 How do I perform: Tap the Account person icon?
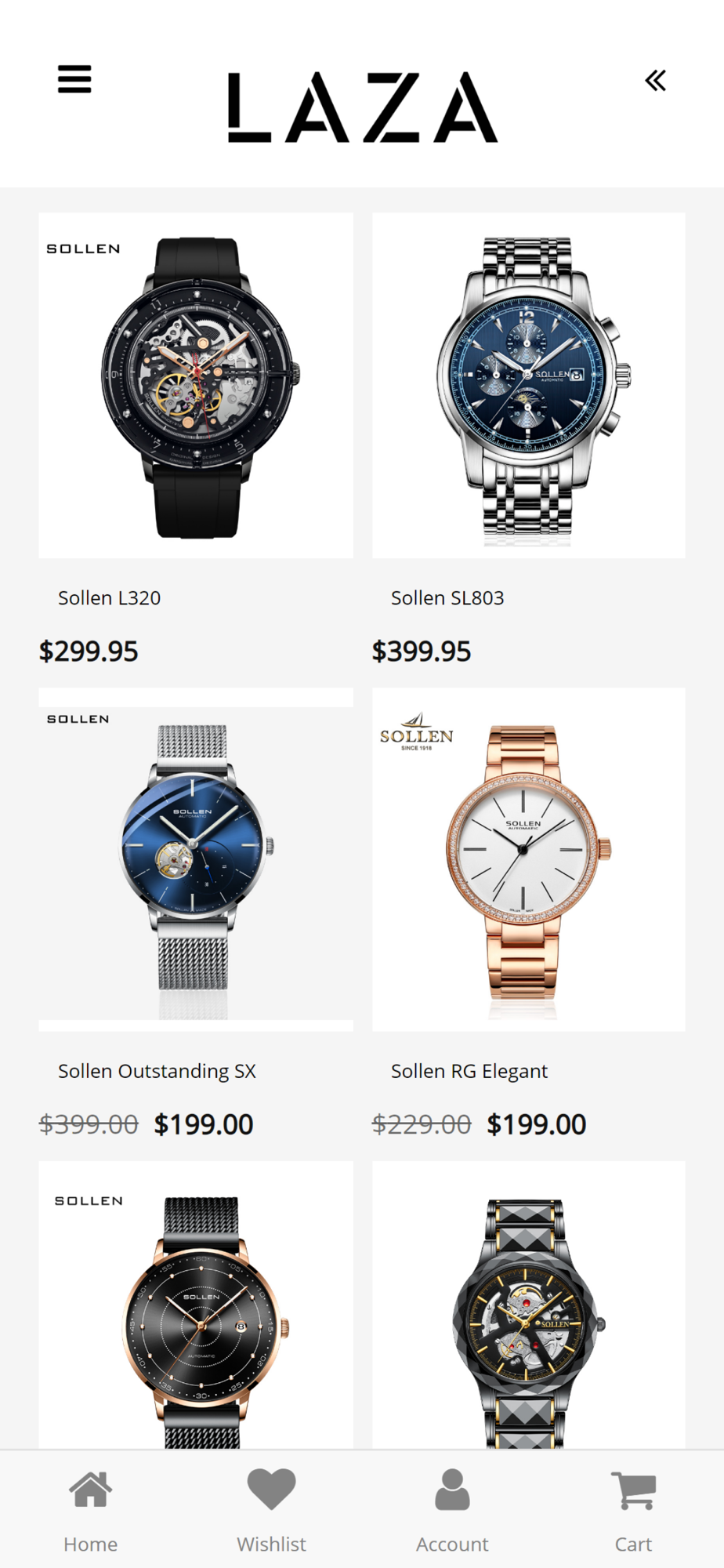click(x=452, y=1489)
